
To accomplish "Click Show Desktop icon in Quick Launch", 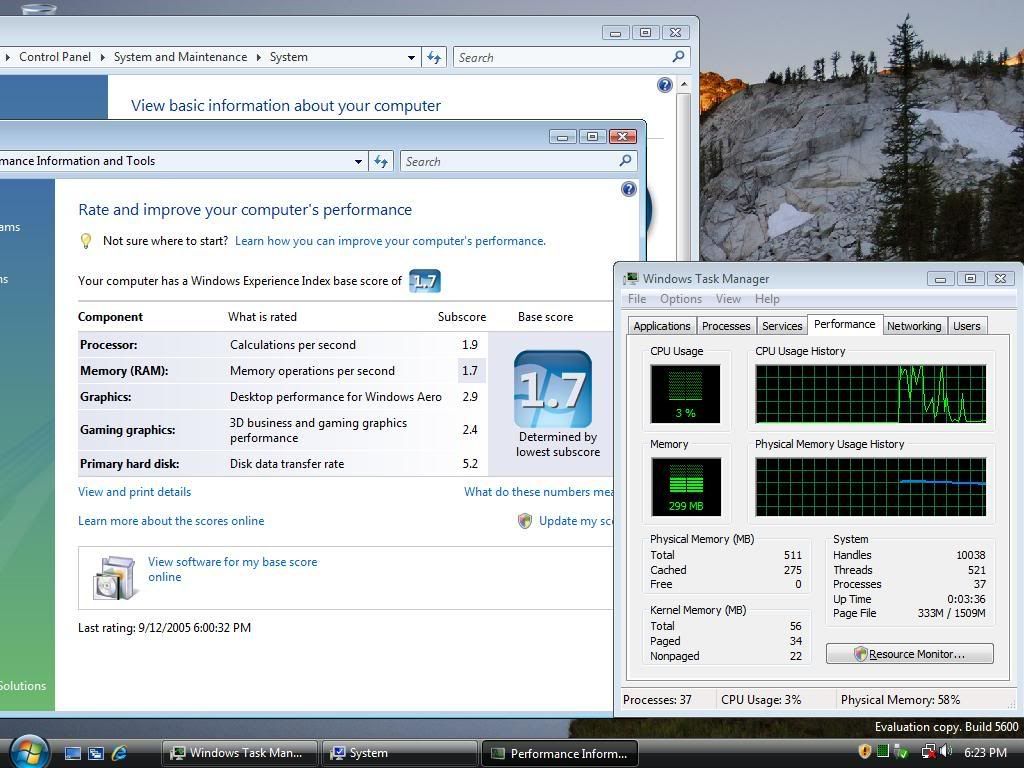I will coord(73,753).
